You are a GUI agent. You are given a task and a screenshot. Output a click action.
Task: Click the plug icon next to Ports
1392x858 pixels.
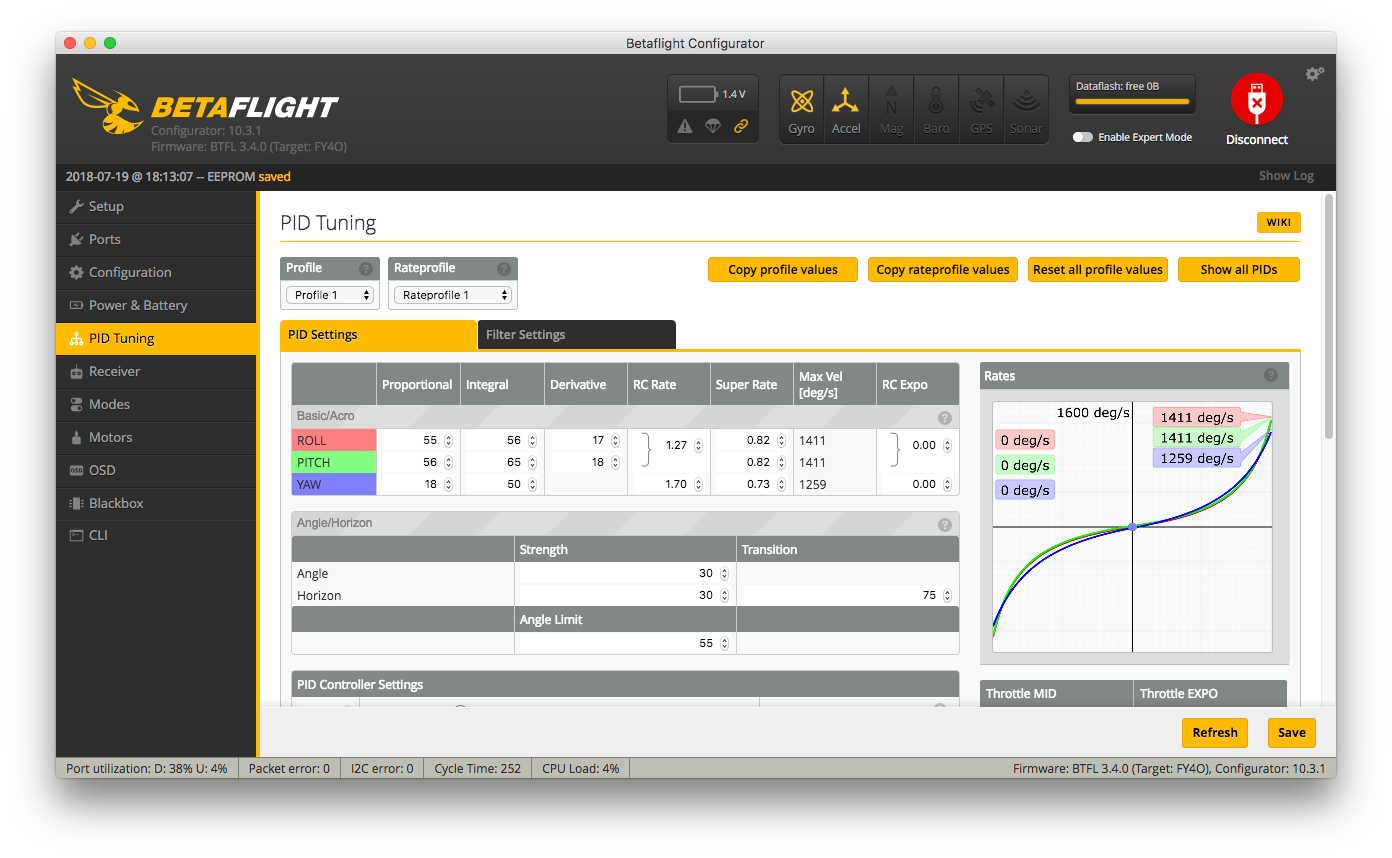76,239
